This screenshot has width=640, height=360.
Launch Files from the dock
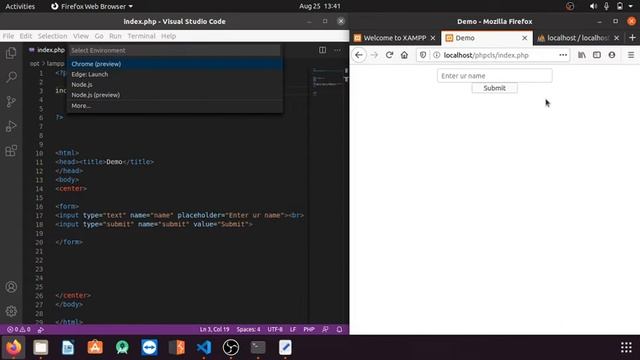coord(40,347)
